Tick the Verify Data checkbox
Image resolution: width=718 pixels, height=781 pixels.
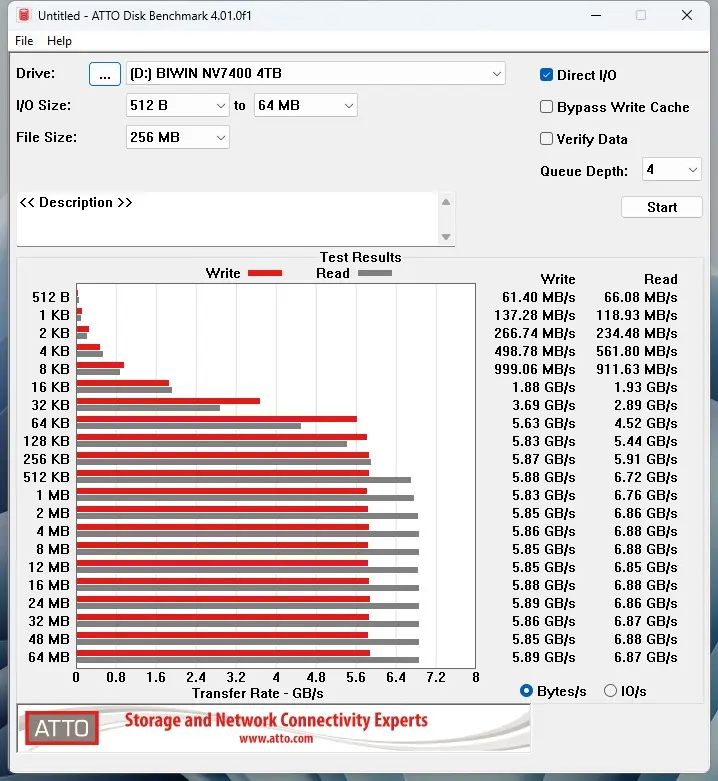(x=547, y=139)
